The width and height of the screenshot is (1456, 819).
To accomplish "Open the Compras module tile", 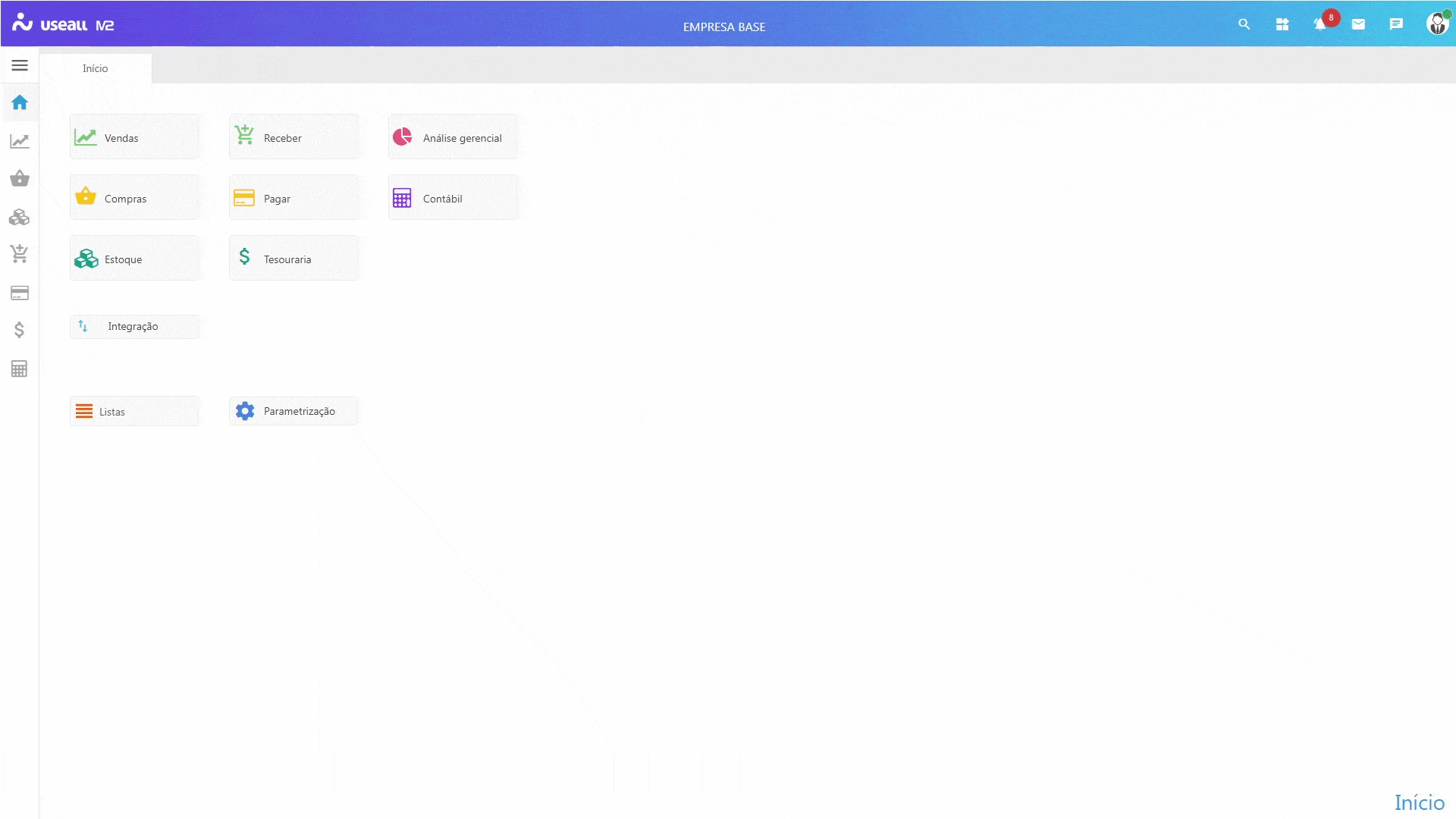I will tap(135, 198).
